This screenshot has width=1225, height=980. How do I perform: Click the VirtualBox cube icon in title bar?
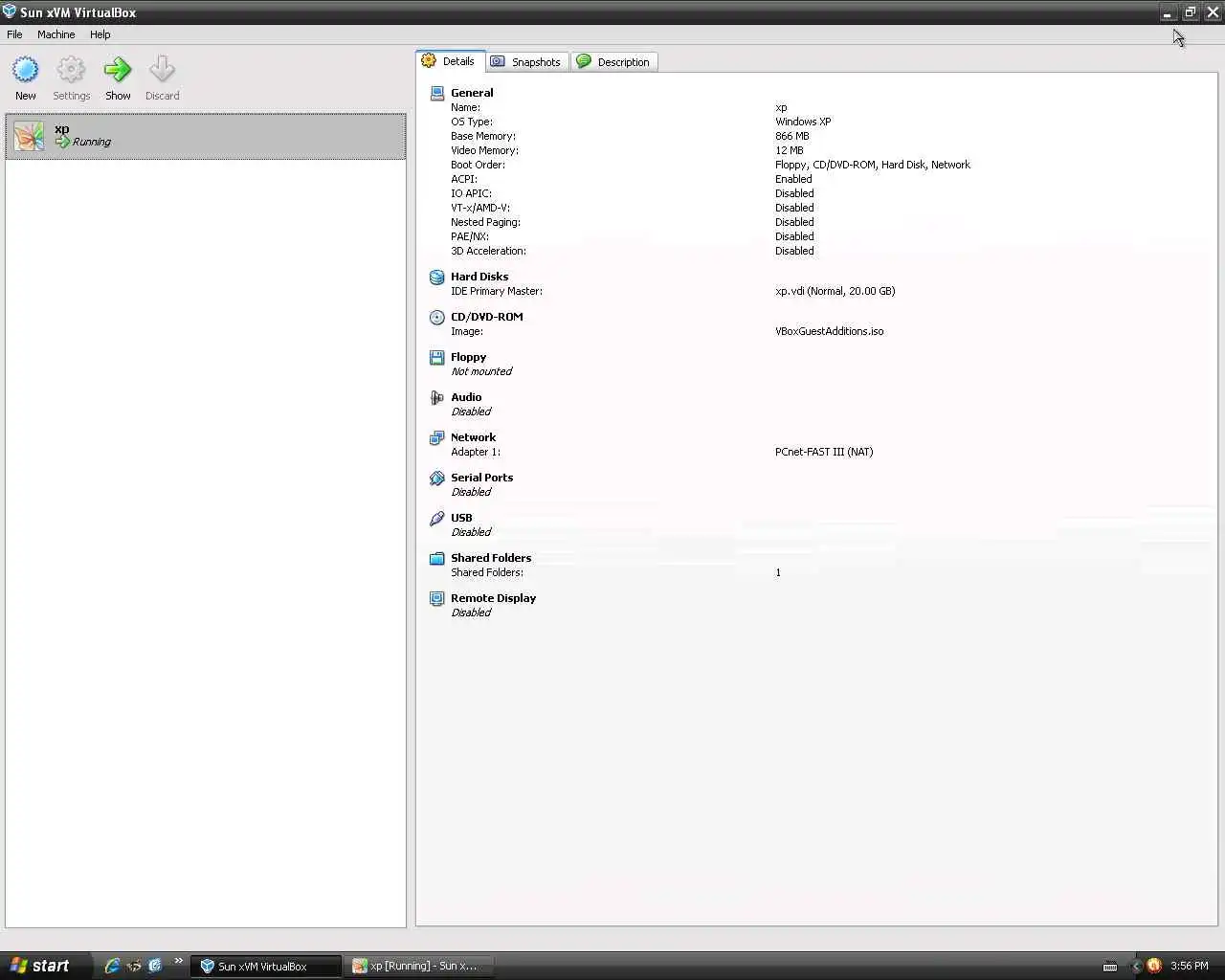tap(10, 11)
